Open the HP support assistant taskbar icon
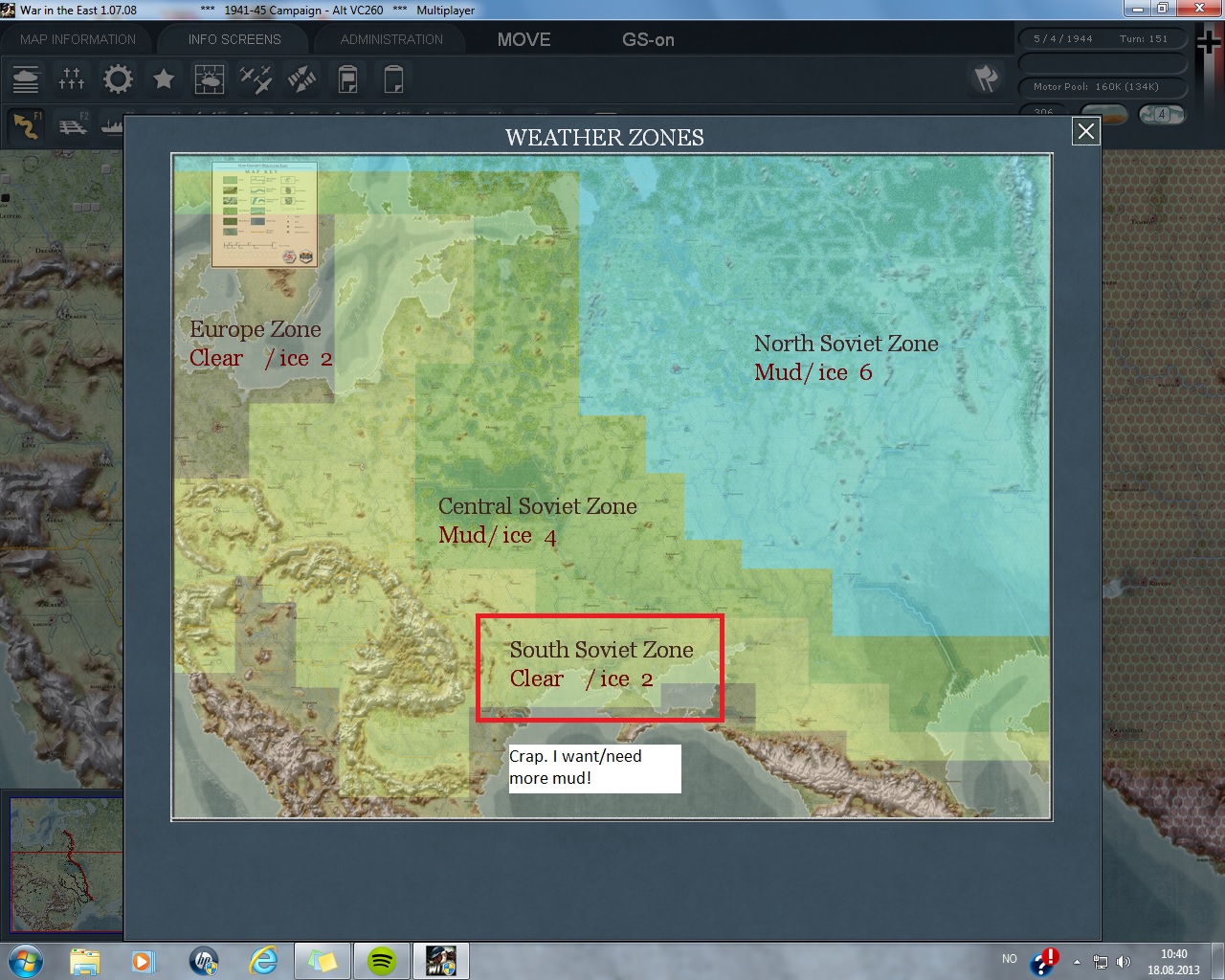Image resolution: width=1225 pixels, height=980 pixels. coord(203,961)
